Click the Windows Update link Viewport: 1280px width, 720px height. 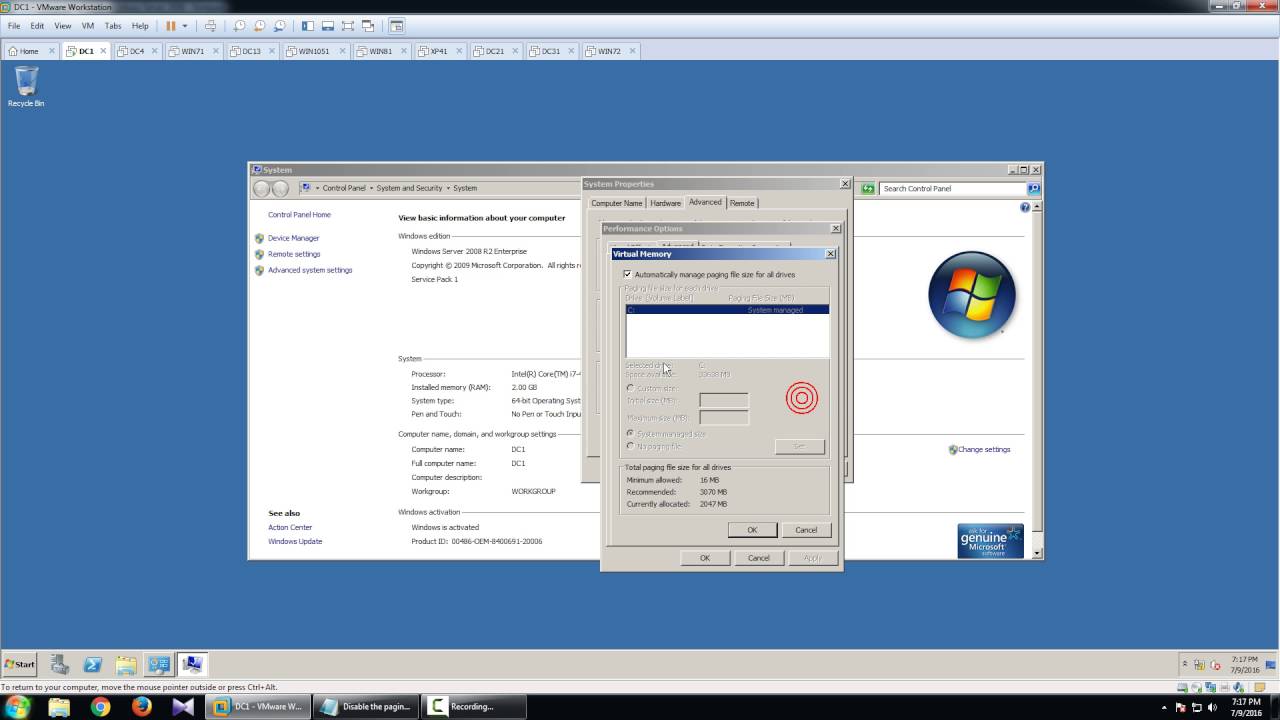coord(295,541)
